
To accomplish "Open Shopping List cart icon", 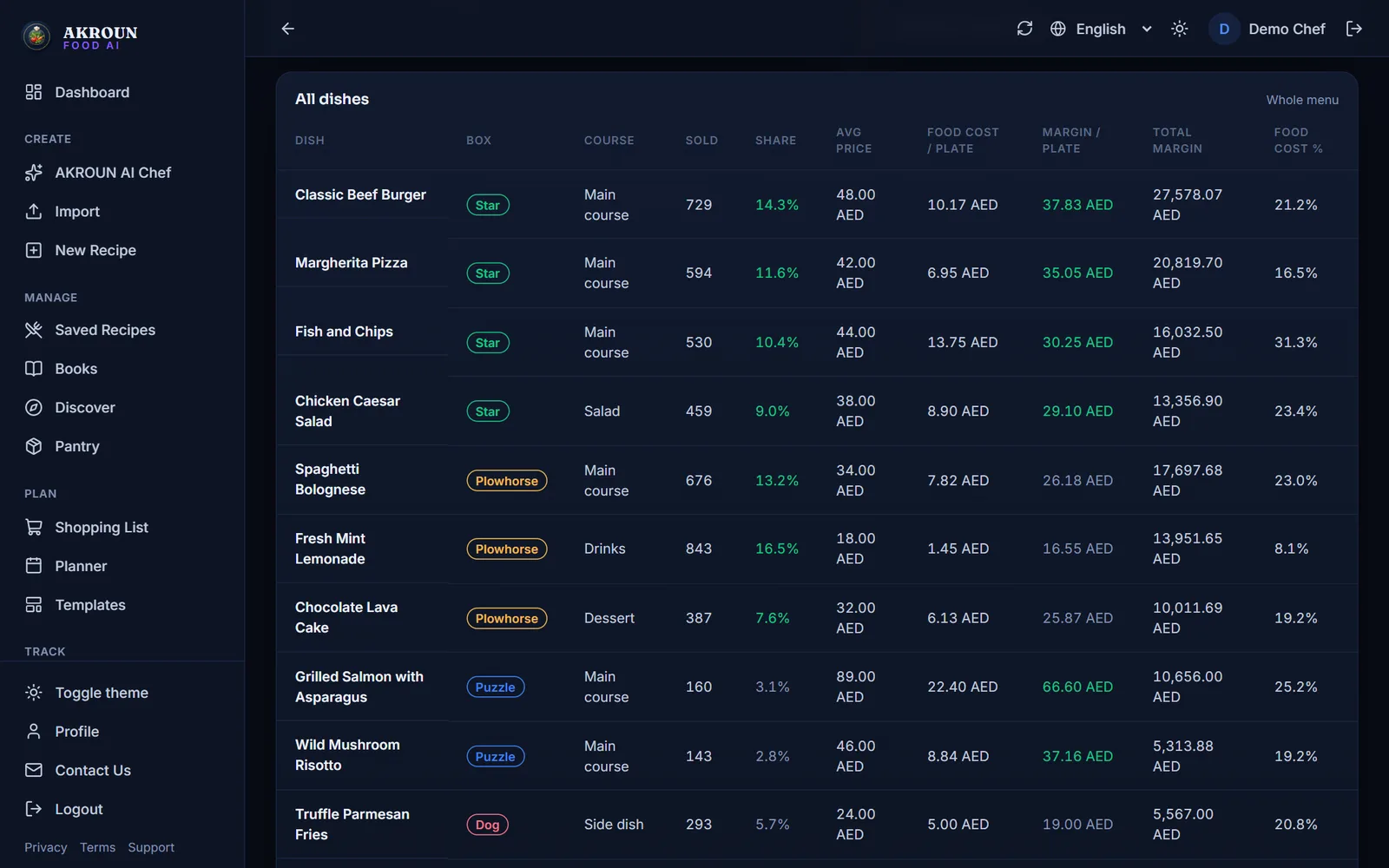I will click(x=34, y=527).
